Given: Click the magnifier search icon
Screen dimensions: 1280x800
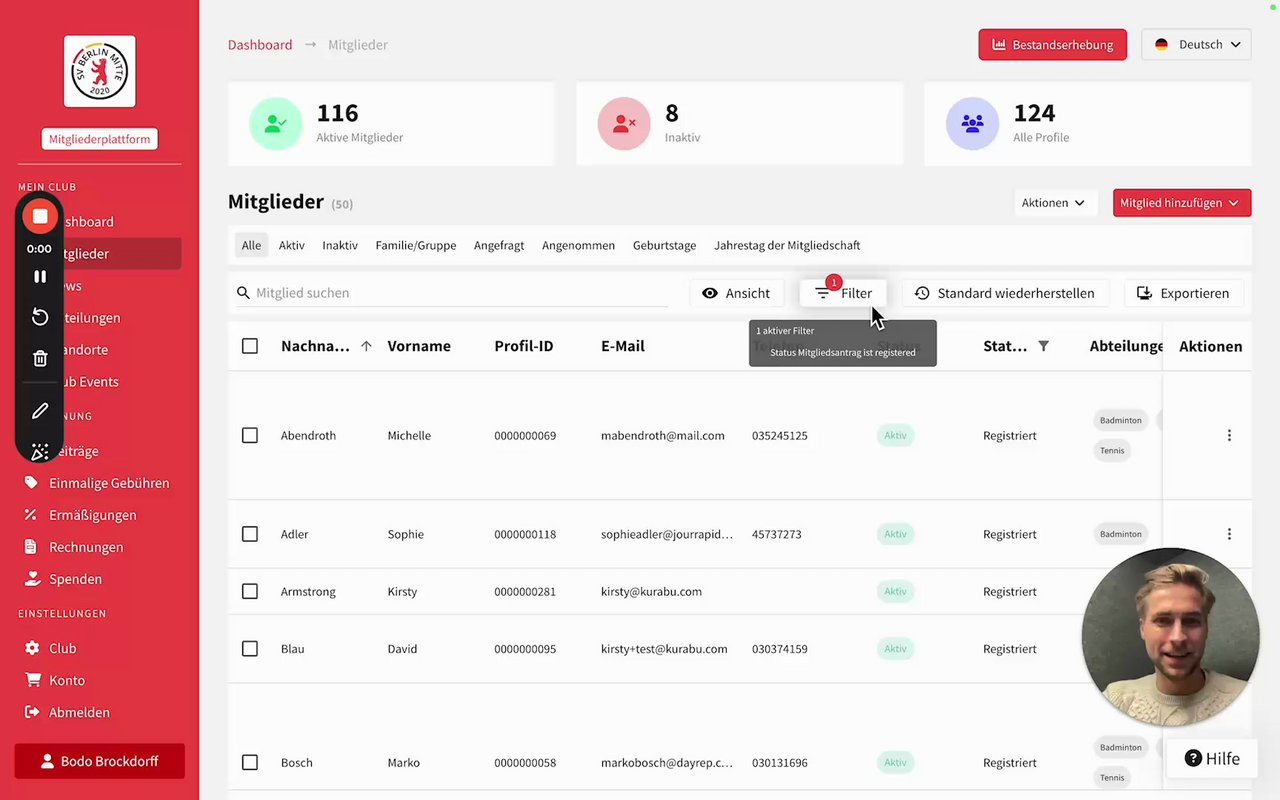Looking at the screenshot, I should tap(243, 293).
